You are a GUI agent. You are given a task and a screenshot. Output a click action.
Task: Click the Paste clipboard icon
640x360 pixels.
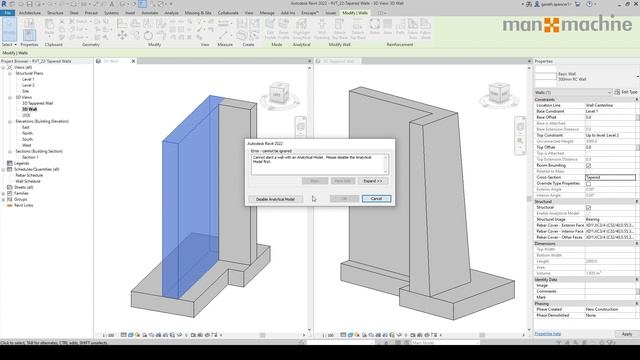click(x=49, y=28)
